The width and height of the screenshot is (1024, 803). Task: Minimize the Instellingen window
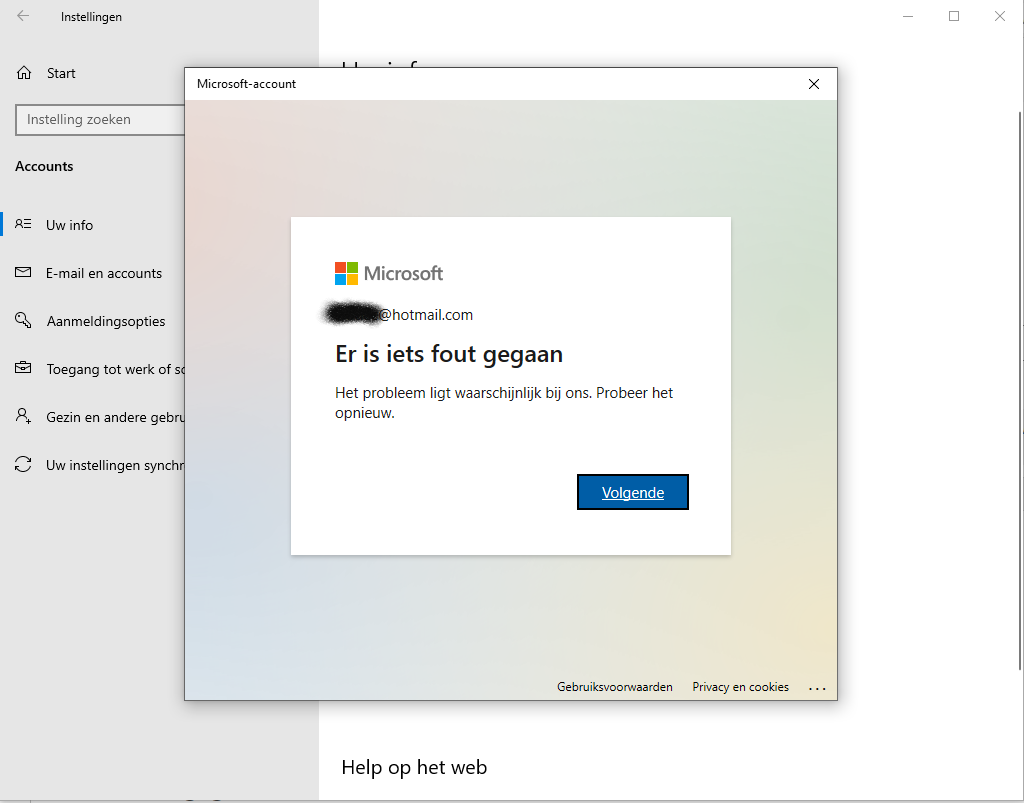tap(908, 16)
